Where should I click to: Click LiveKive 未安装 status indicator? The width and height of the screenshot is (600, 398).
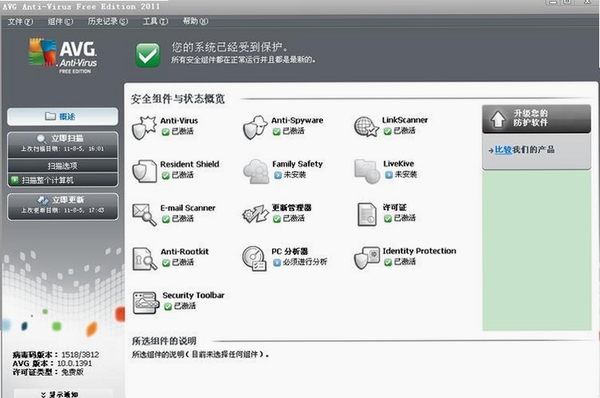click(389, 175)
